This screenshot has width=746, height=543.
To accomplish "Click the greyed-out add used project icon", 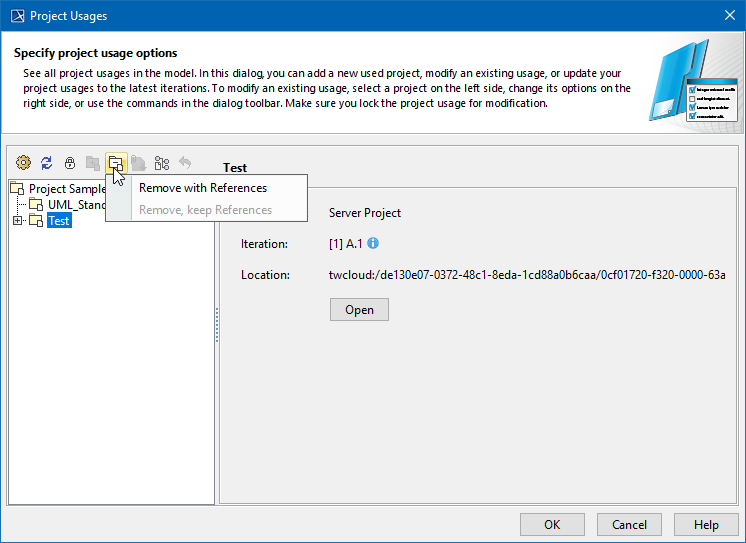I will (93, 163).
